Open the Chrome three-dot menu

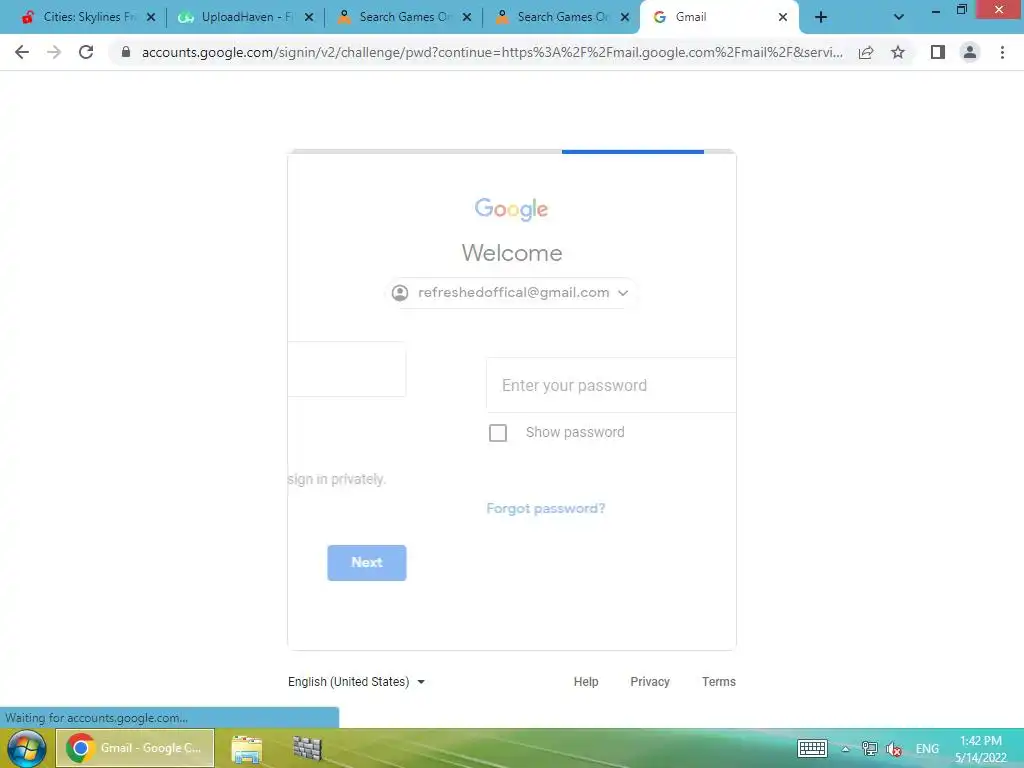1002,52
